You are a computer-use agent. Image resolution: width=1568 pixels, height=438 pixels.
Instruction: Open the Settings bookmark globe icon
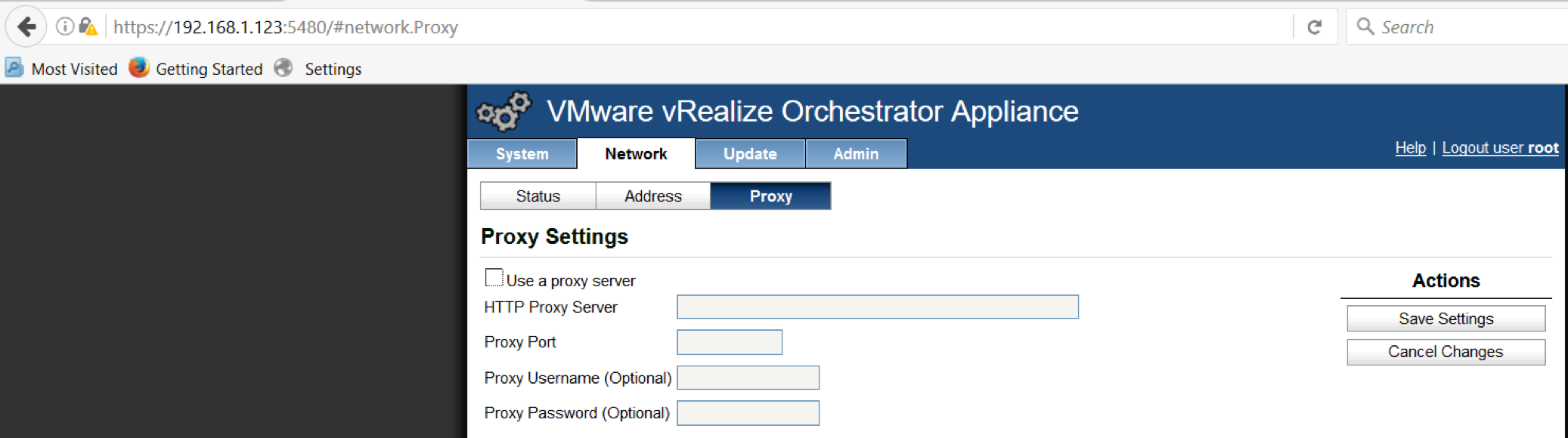tap(284, 68)
